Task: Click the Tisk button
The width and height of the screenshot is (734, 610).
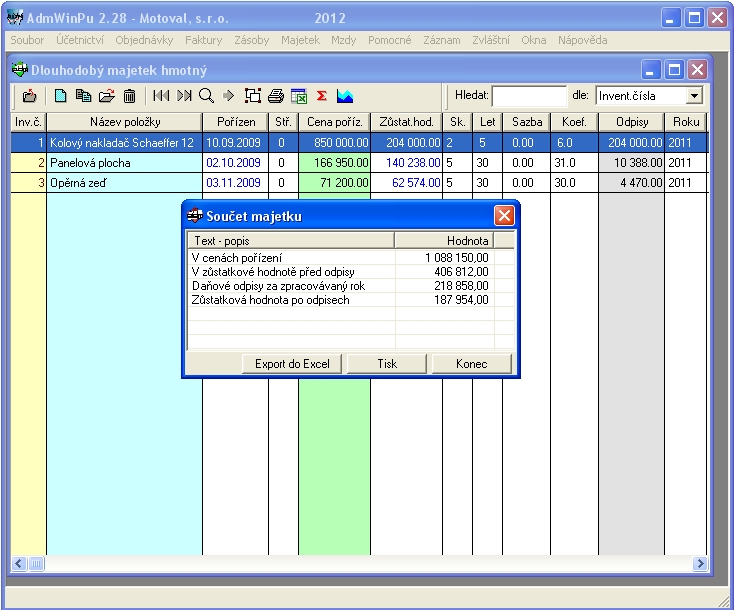Action: point(387,364)
